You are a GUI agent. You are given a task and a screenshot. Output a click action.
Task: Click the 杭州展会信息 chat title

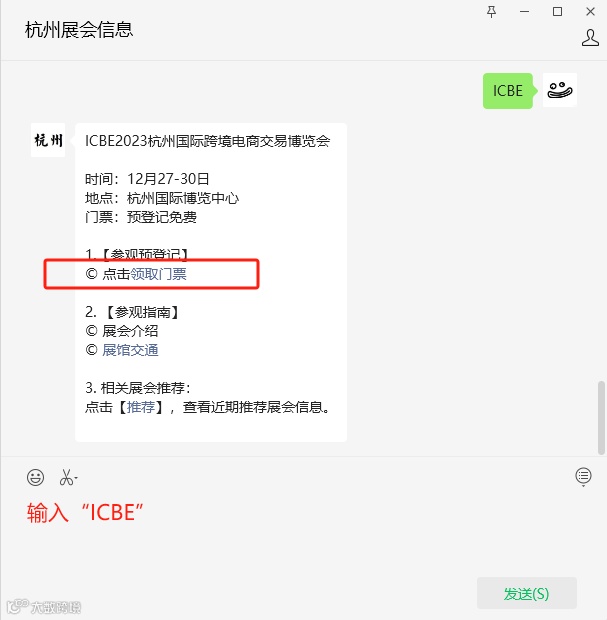79,30
